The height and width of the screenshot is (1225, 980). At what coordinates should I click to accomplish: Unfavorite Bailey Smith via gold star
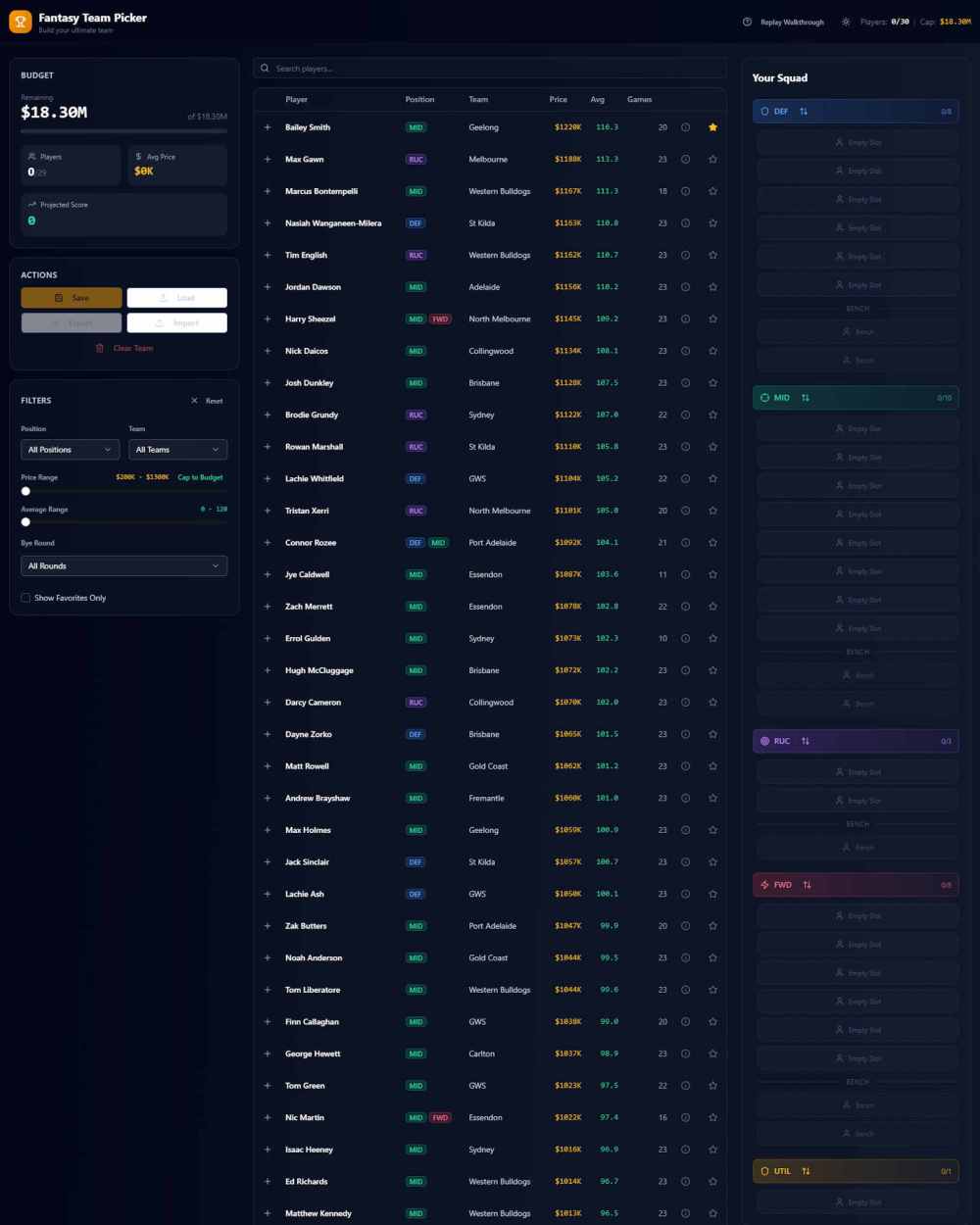(712, 127)
